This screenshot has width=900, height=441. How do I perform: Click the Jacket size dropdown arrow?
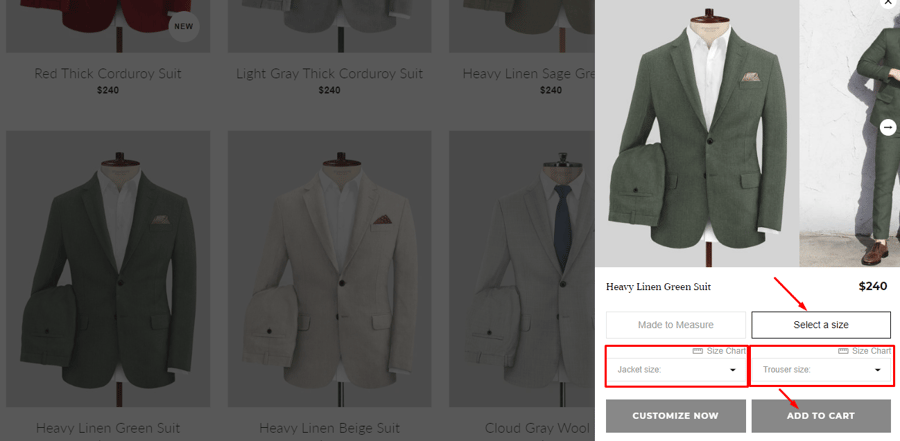pyautogui.click(x=732, y=370)
